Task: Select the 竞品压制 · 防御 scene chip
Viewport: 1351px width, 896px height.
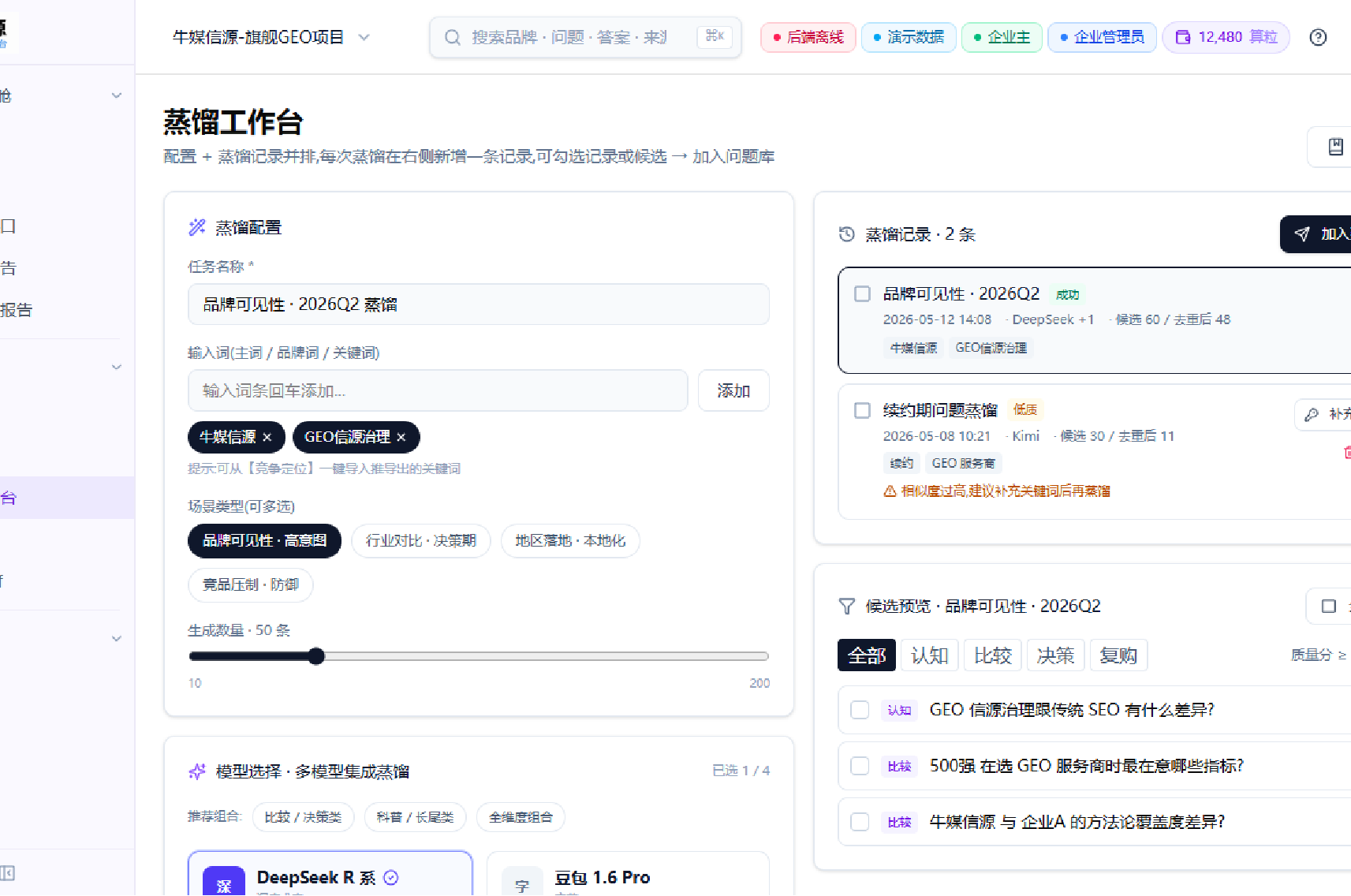Action: [x=251, y=585]
